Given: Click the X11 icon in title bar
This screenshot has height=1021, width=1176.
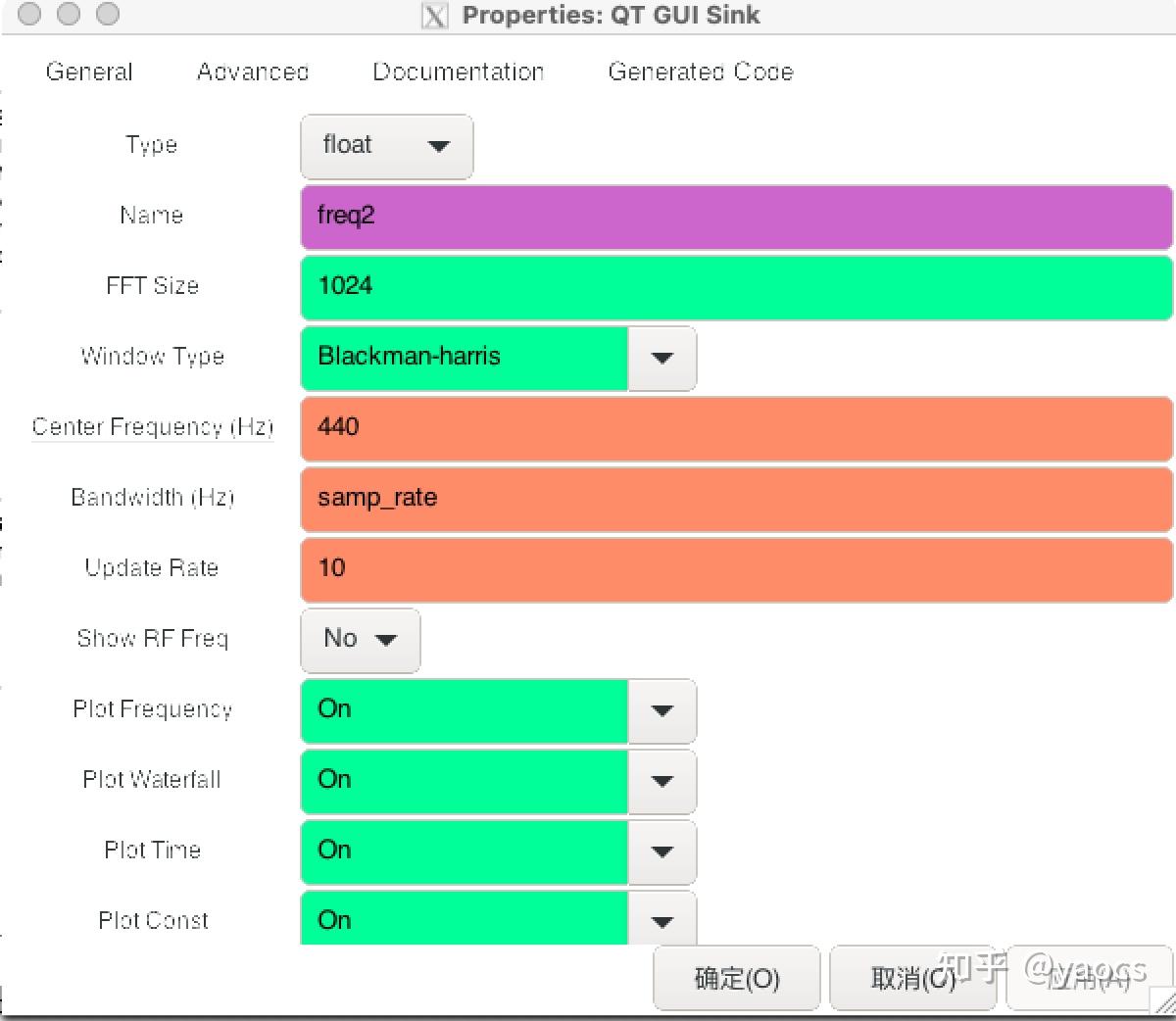Looking at the screenshot, I should tap(434, 16).
